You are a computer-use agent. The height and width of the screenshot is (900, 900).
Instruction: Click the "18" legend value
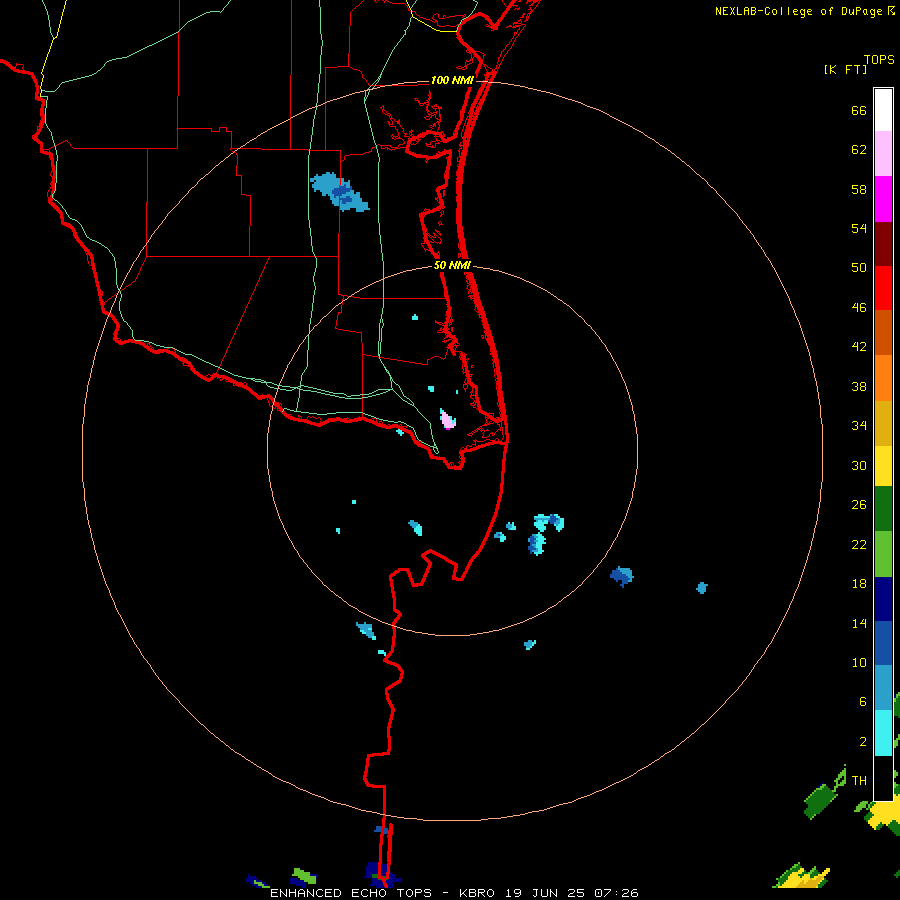point(859,584)
